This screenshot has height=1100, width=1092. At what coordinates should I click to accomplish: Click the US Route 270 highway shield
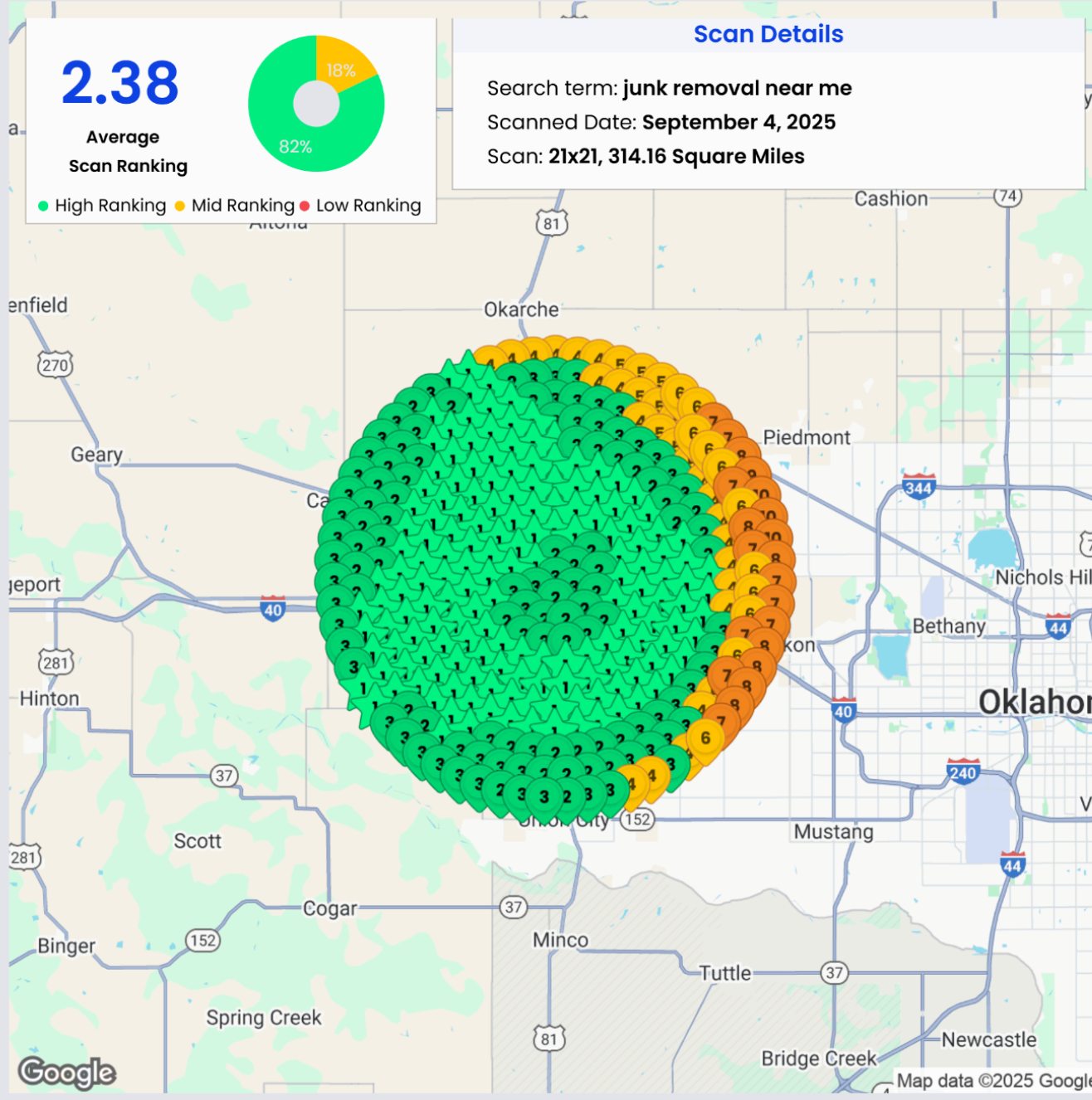tap(55, 365)
